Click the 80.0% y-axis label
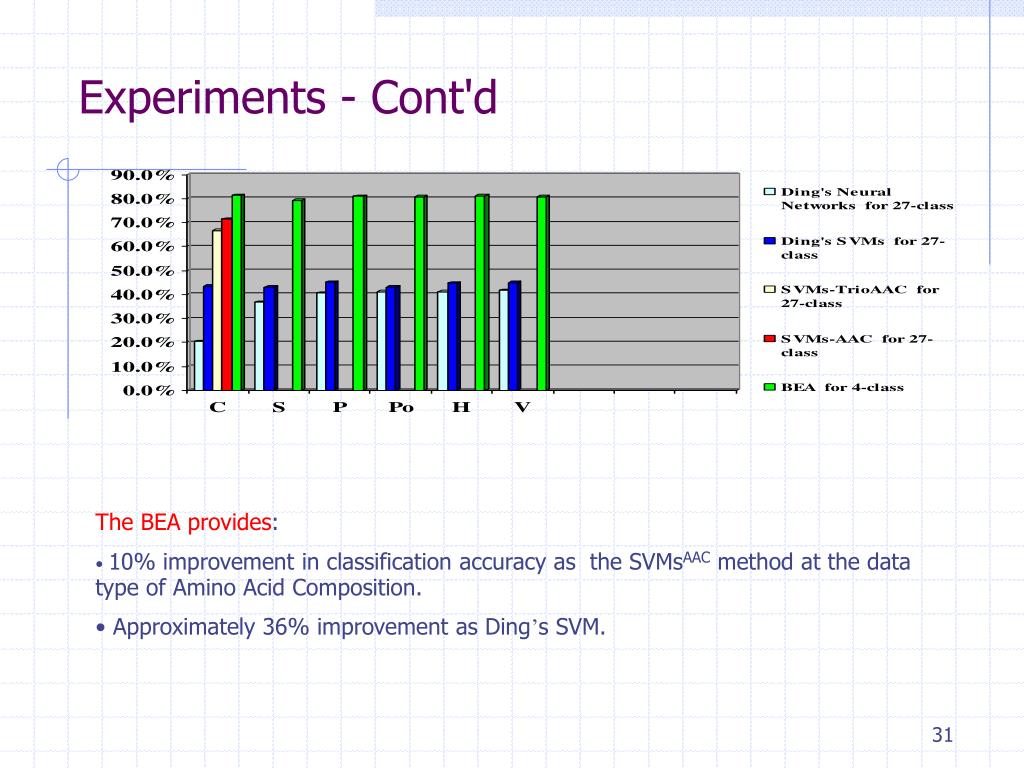The width and height of the screenshot is (1024, 768). (x=142, y=199)
